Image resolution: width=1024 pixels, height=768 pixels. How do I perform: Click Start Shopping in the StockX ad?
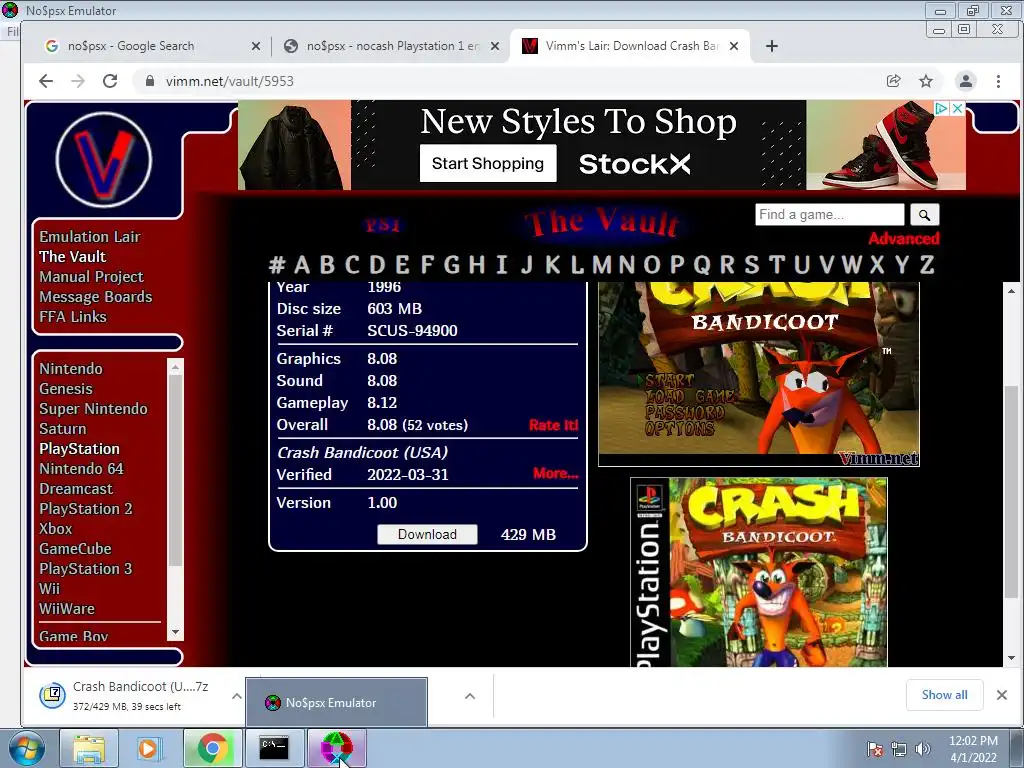pos(488,163)
